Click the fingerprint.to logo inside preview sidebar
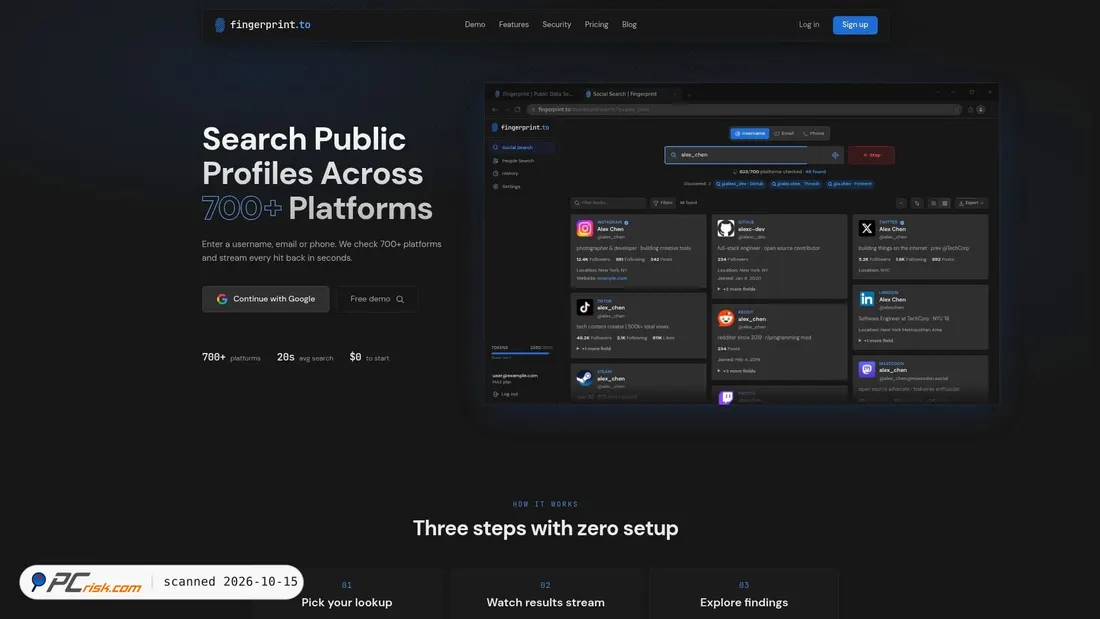Viewport: 1100px width, 619px height. (521, 128)
